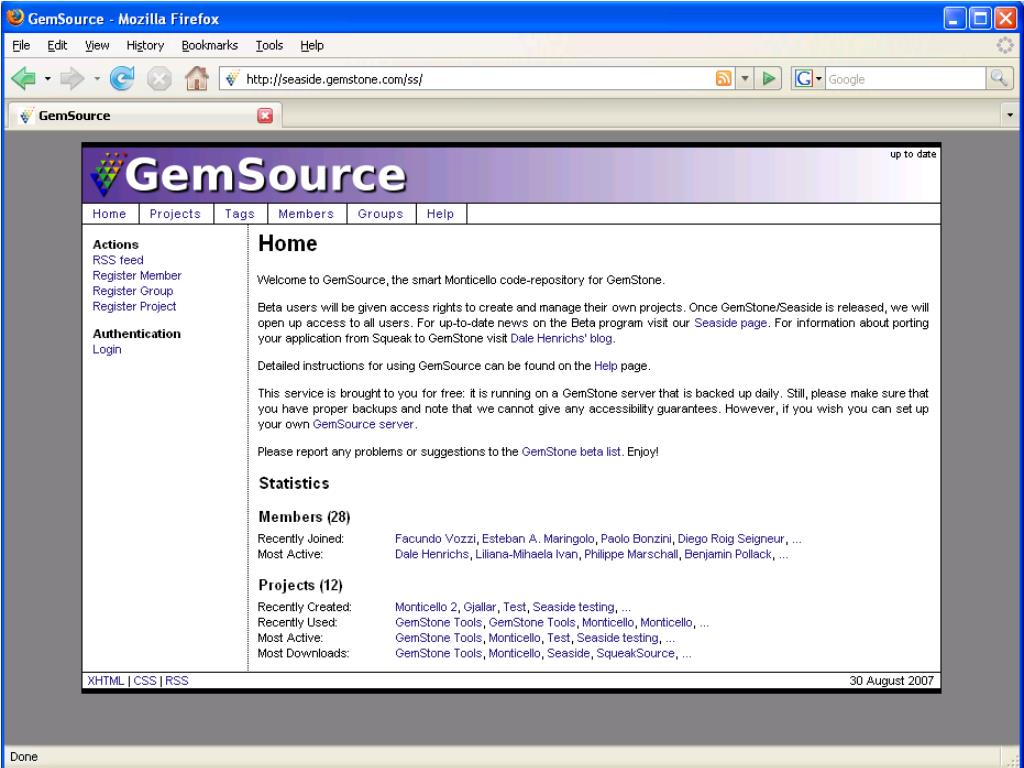Open the Firefox Help menu
This screenshot has height=768, width=1024.
[312, 45]
